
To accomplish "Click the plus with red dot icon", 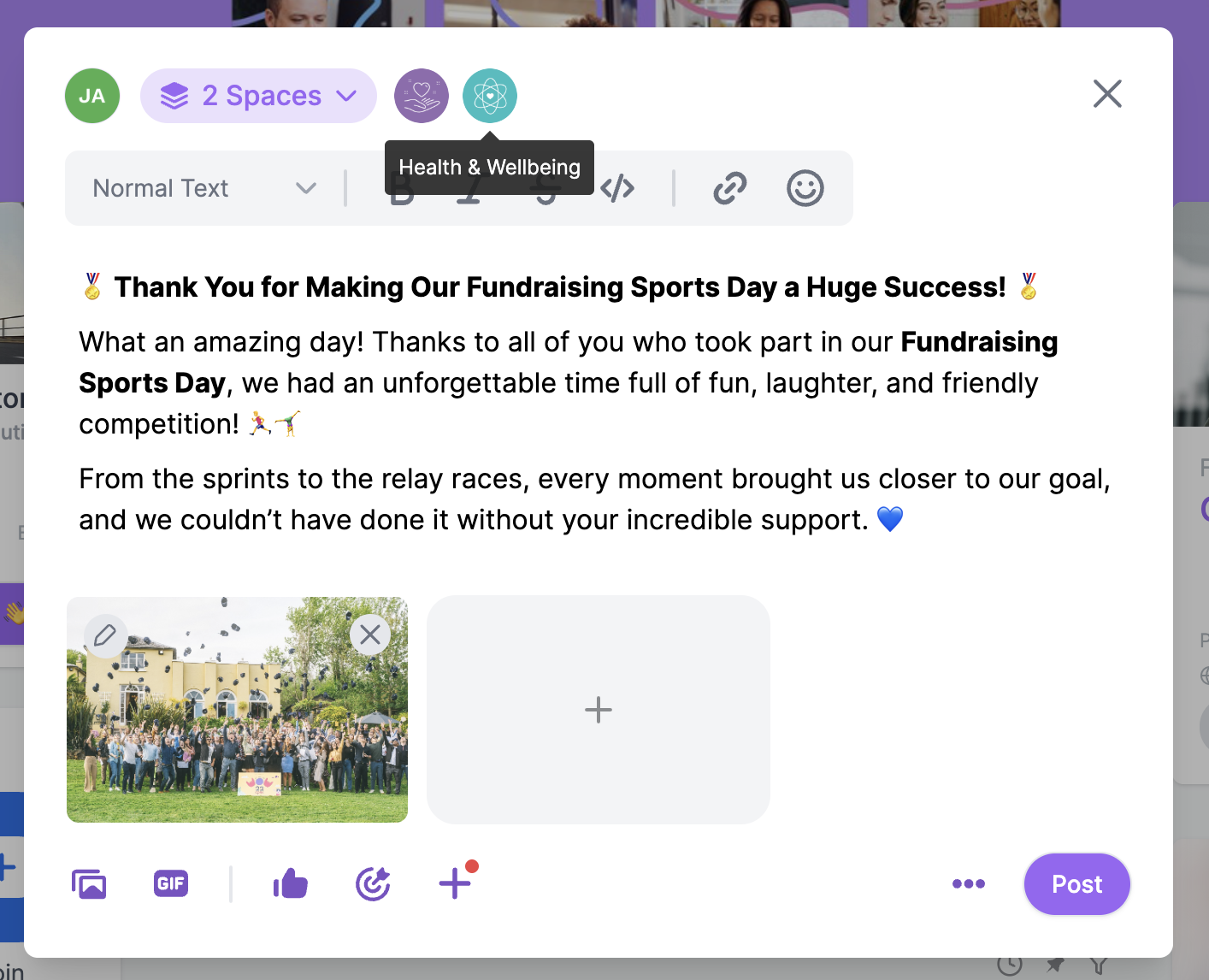I will (x=456, y=883).
